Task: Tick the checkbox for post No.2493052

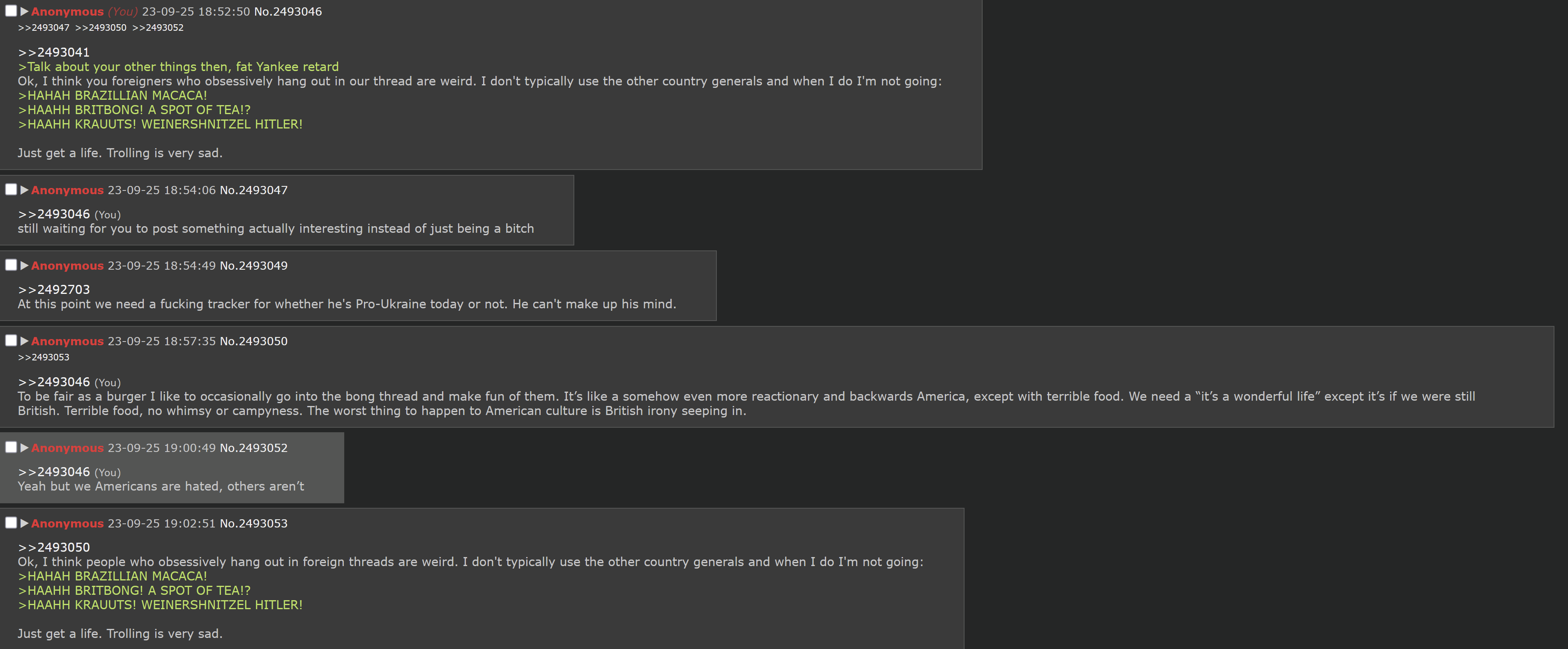Action: pyautogui.click(x=11, y=447)
